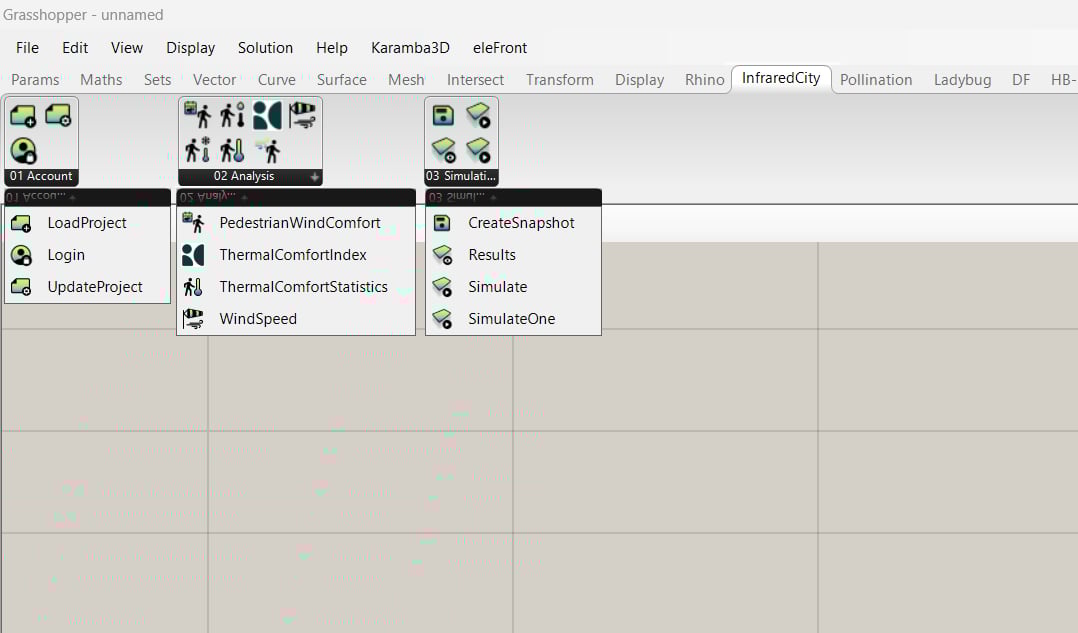1078x633 pixels.
Task: Open the Display menu in the menu bar
Action: [x=190, y=47]
